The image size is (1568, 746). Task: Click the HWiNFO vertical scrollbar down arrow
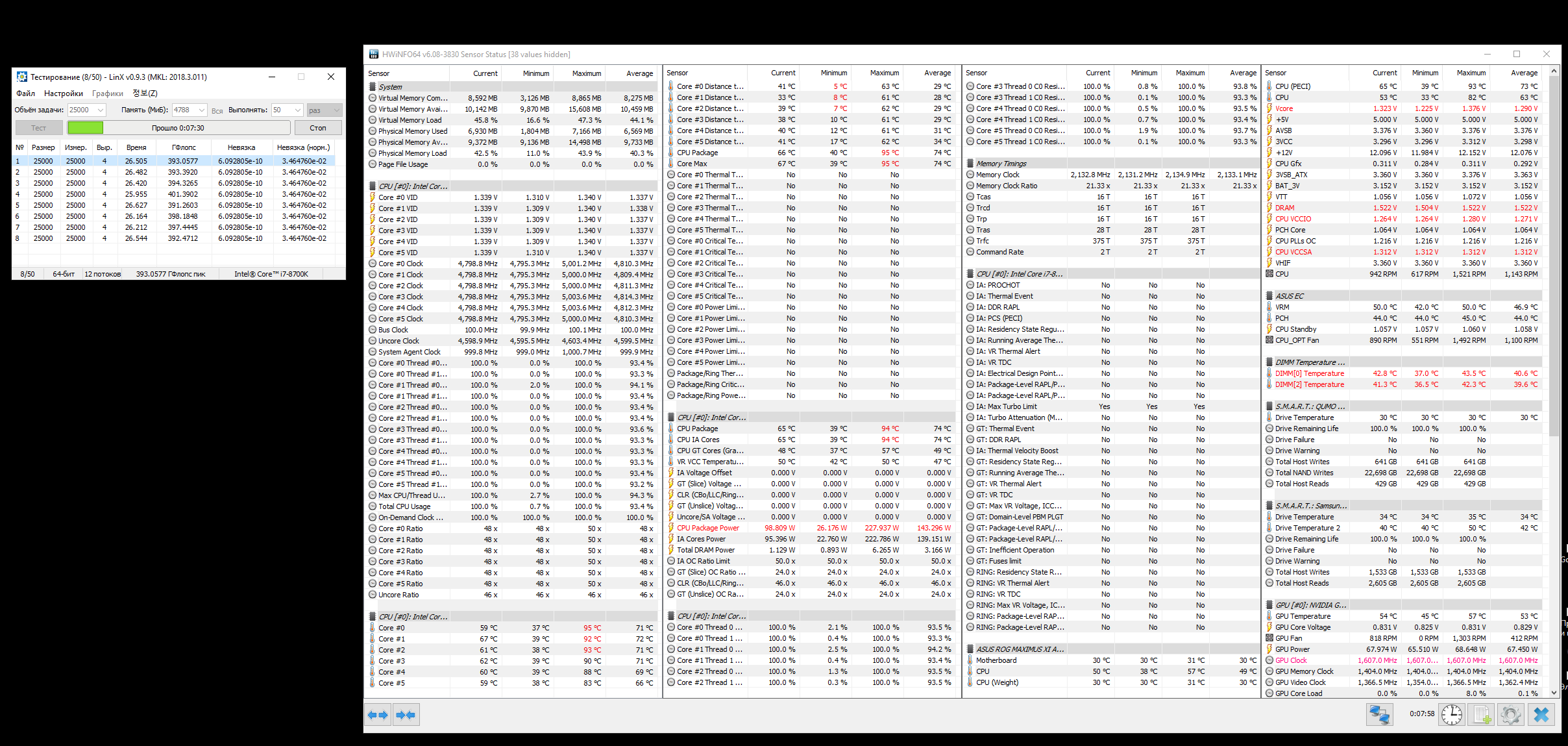point(1554,693)
